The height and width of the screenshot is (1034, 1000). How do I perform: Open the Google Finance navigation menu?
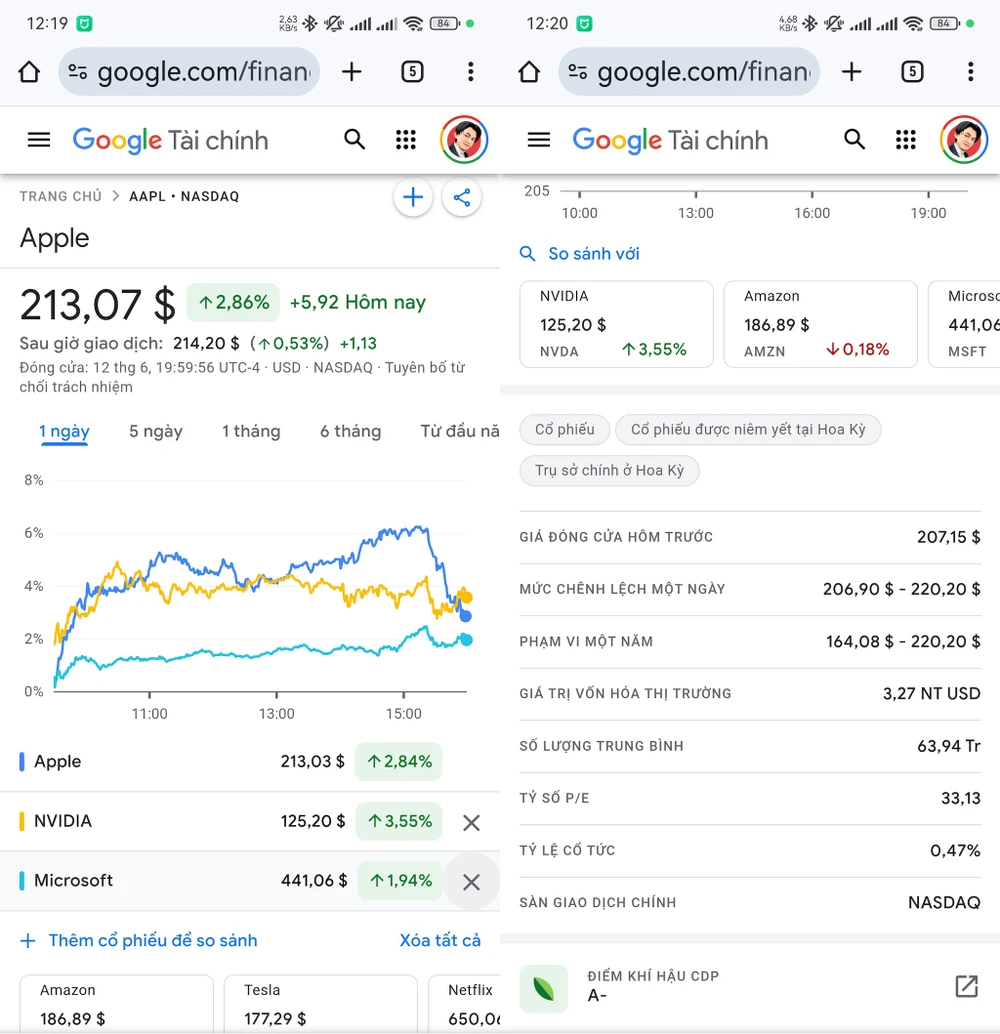(38, 139)
